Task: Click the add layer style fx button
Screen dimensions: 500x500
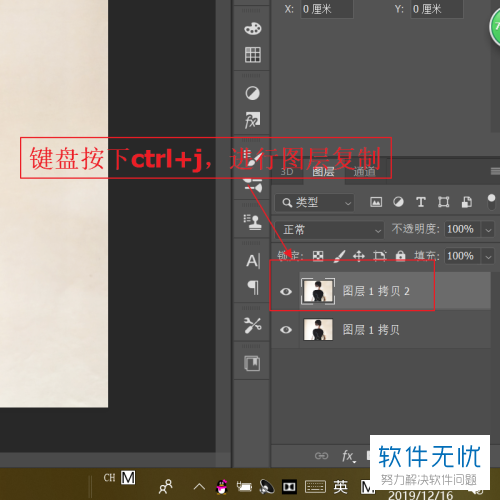Action: pyautogui.click(x=349, y=456)
